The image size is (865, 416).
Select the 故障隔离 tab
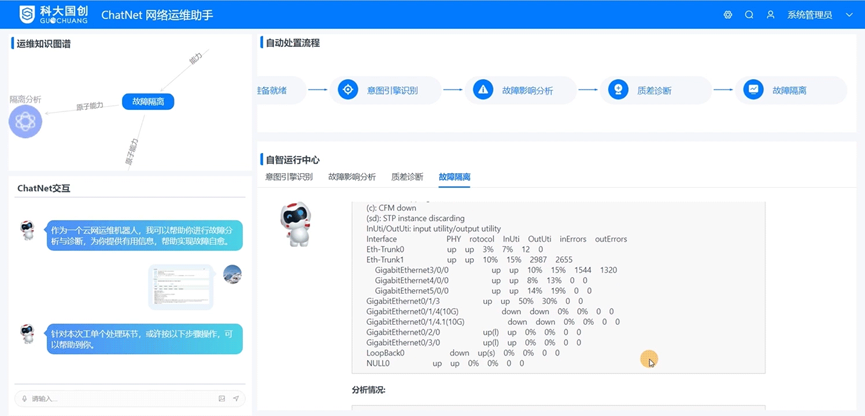tap(454, 177)
